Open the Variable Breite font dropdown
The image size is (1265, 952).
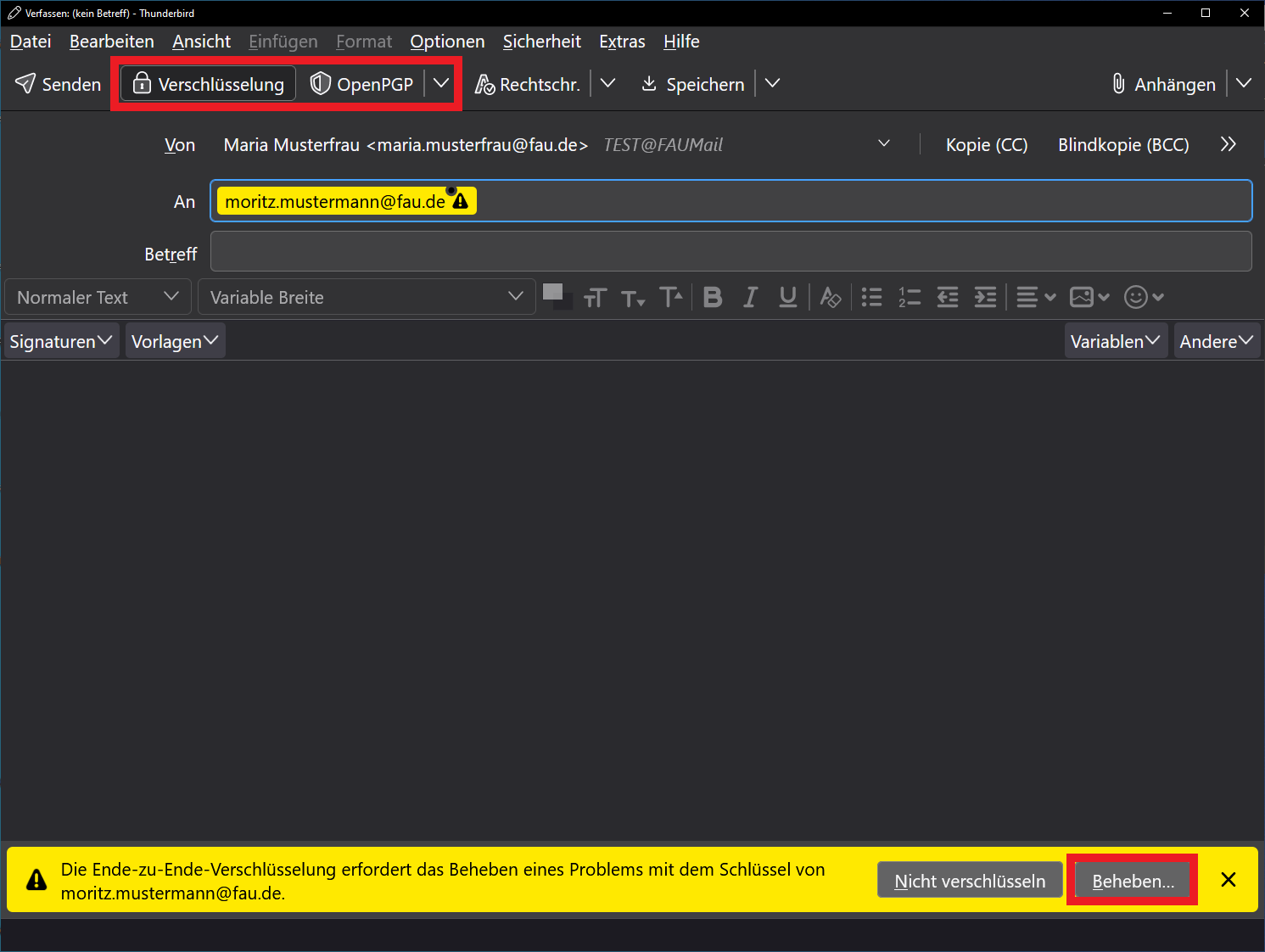pyautogui.click(x=367, y=297)
